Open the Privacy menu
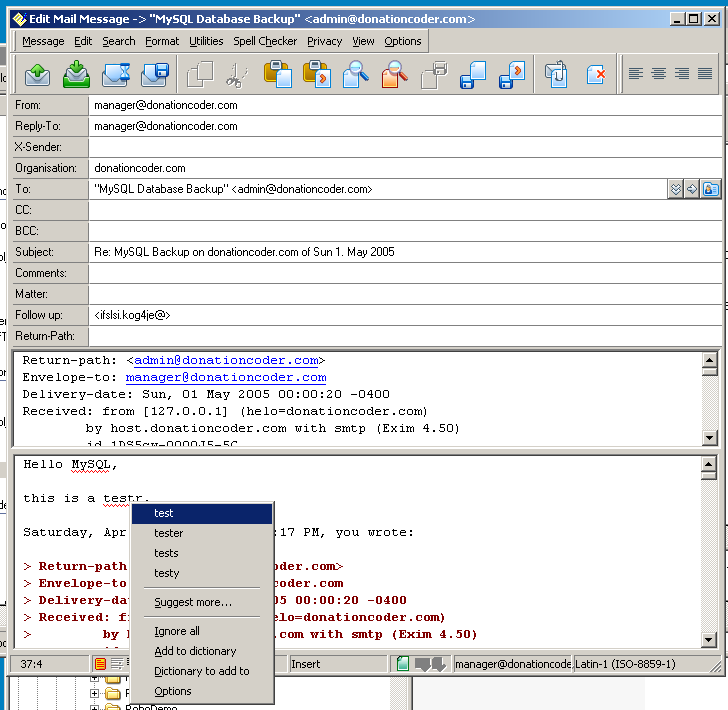Viewport: 728px width, 710px height. [325, 41]
